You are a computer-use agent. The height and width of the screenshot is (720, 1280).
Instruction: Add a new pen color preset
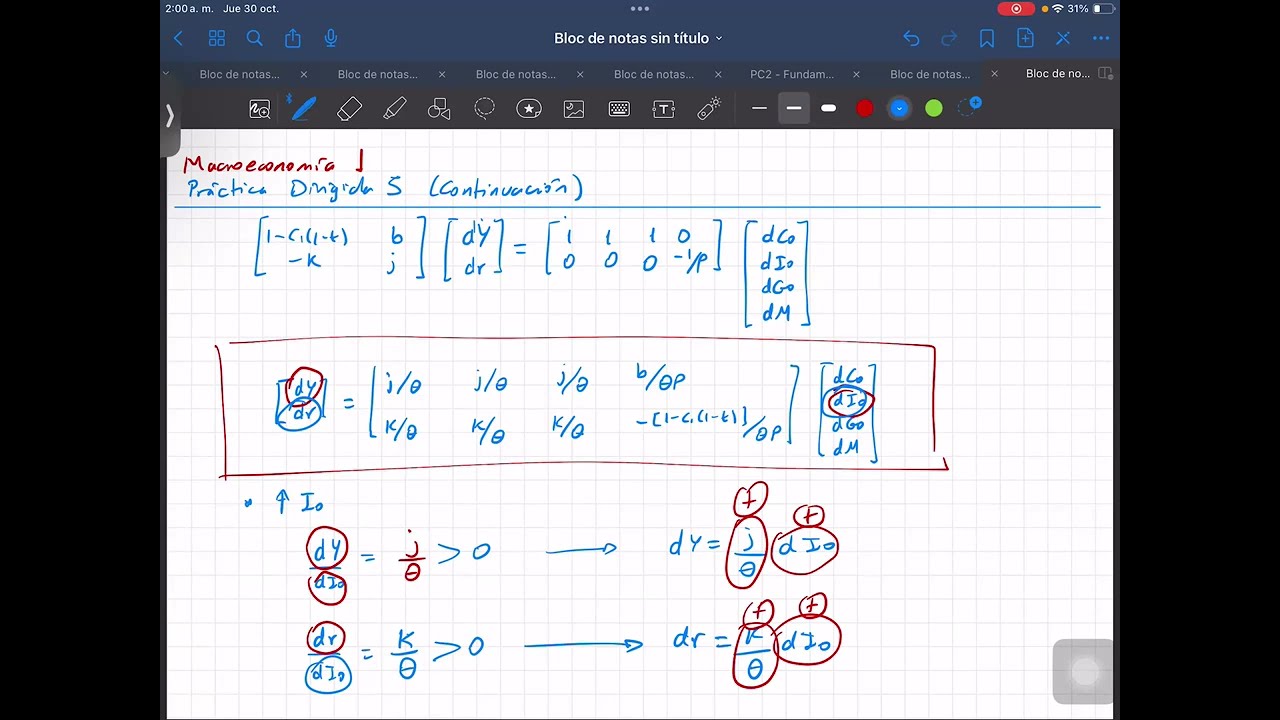(x=970, y=106)
